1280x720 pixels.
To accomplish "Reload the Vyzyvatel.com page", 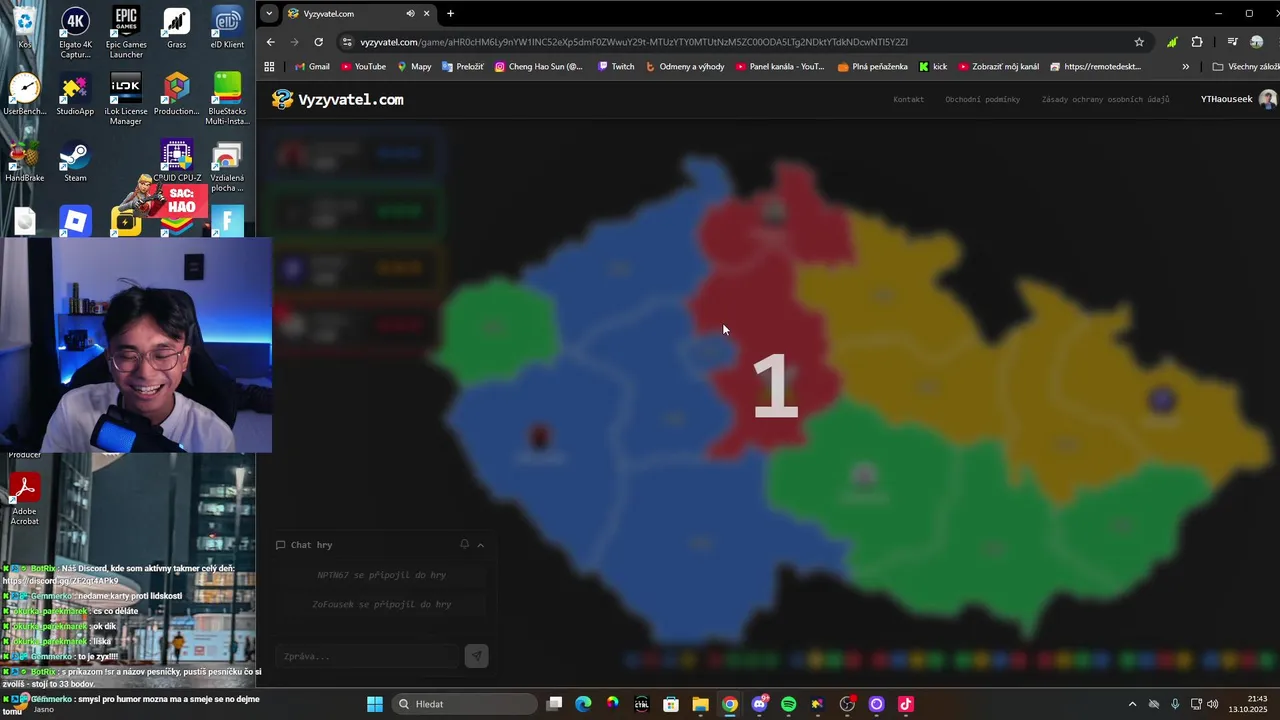I will pyautogui.click(x=318, y=42).
